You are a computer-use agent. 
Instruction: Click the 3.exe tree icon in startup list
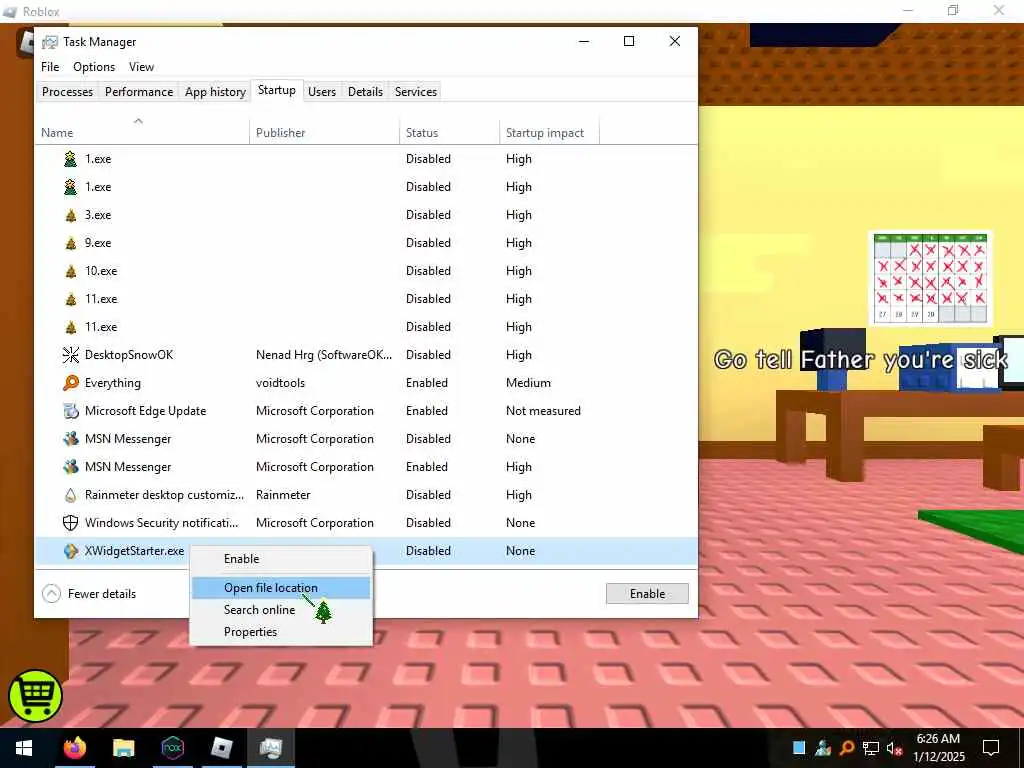71,215
